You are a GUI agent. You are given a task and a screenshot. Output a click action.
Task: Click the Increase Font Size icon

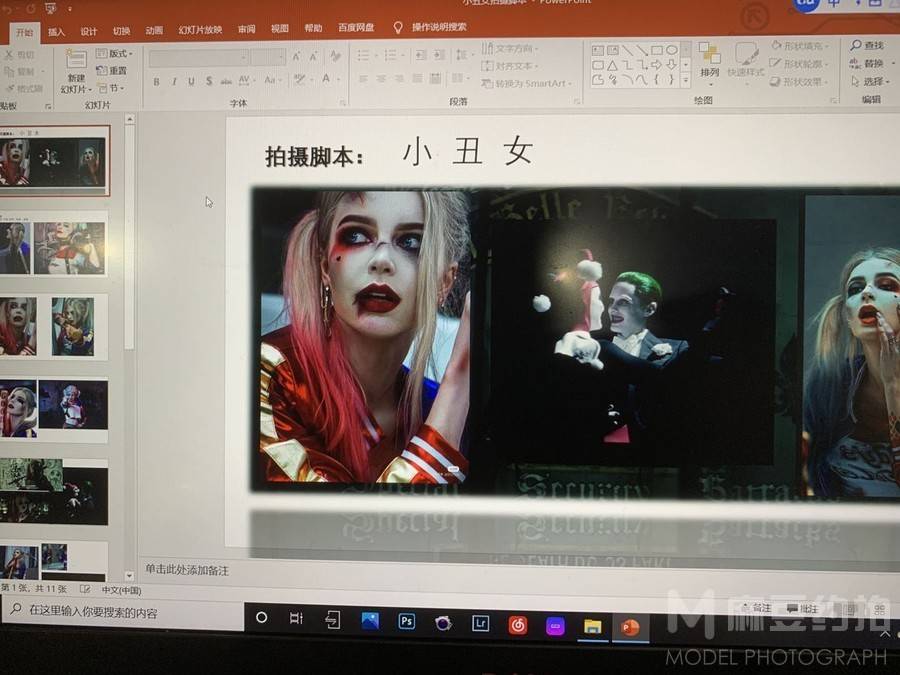296,56
